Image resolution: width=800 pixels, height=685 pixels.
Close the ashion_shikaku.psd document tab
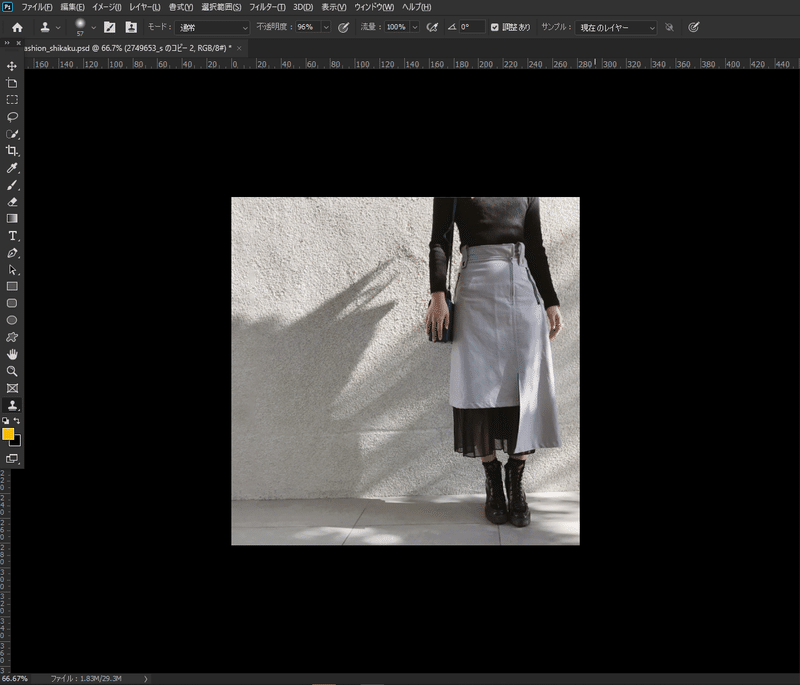tap(239, 48)
